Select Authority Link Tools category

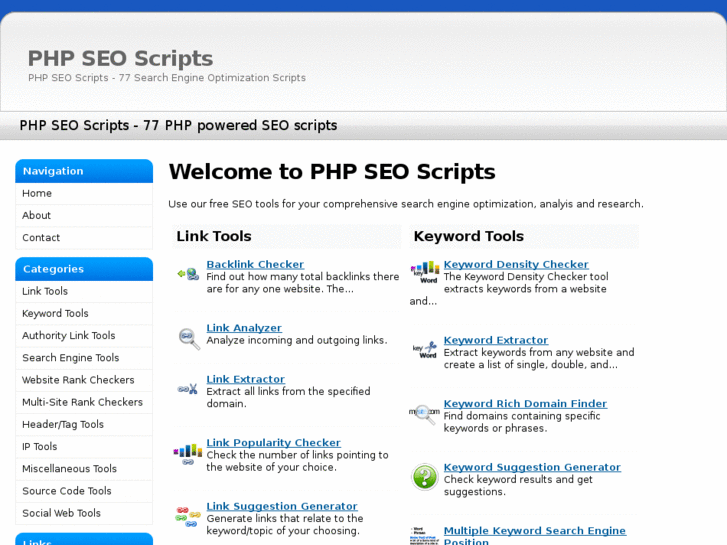[x=84, y=336]
